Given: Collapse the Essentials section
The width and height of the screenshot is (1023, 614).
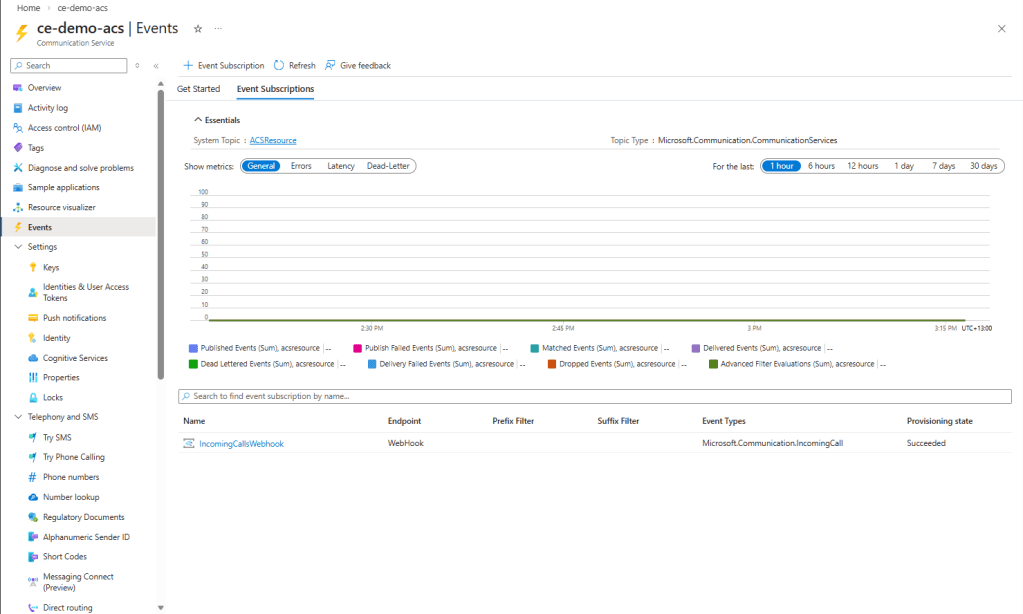Looking at the screenshot, I should click(198, 120).
